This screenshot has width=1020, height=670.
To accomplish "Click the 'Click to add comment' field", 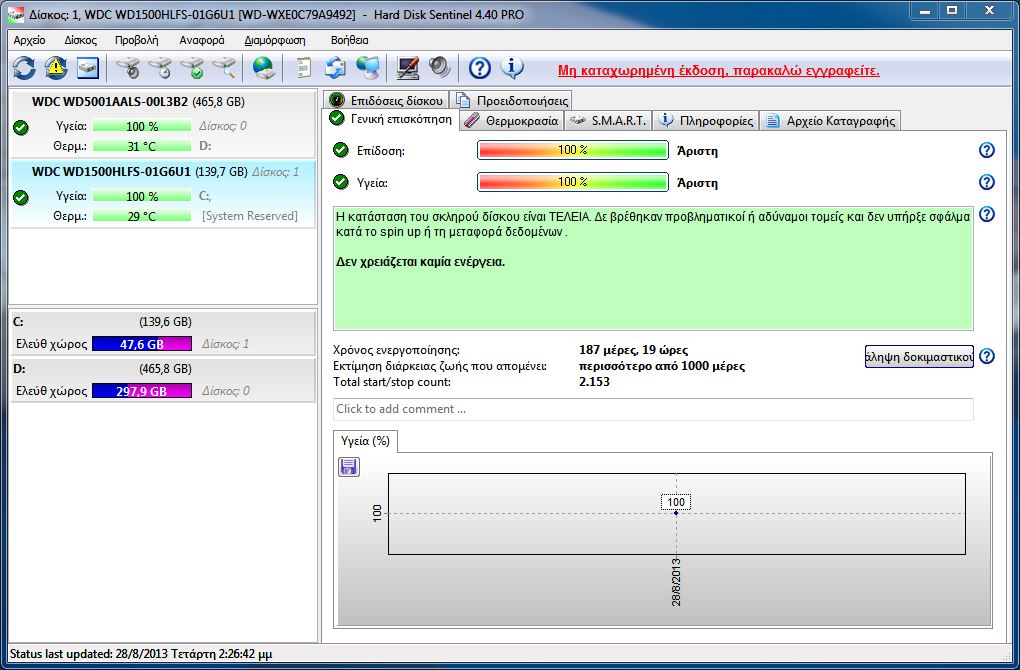I will coord(653,409).
